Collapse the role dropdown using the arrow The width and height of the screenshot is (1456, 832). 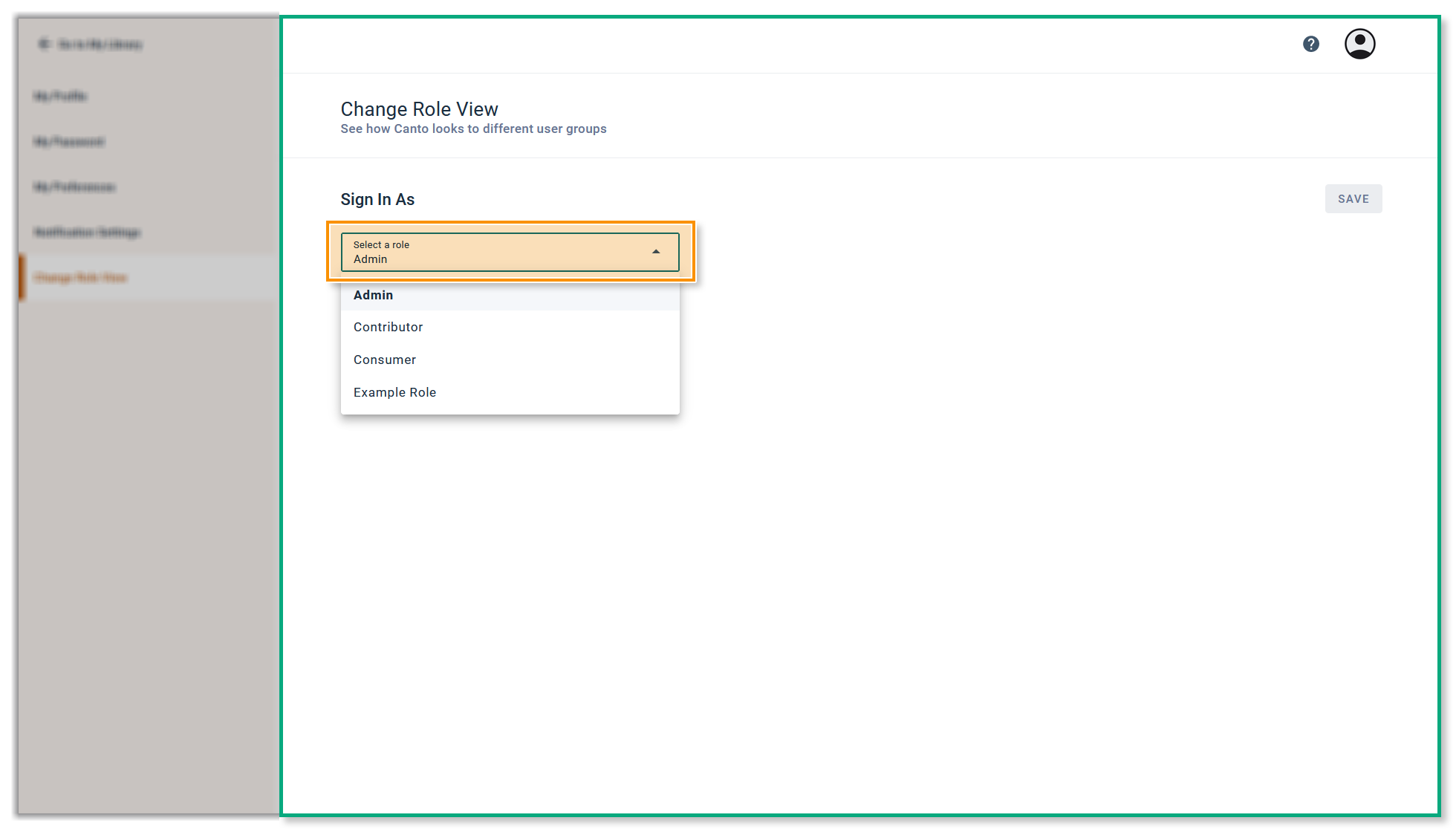coord(656,252)
